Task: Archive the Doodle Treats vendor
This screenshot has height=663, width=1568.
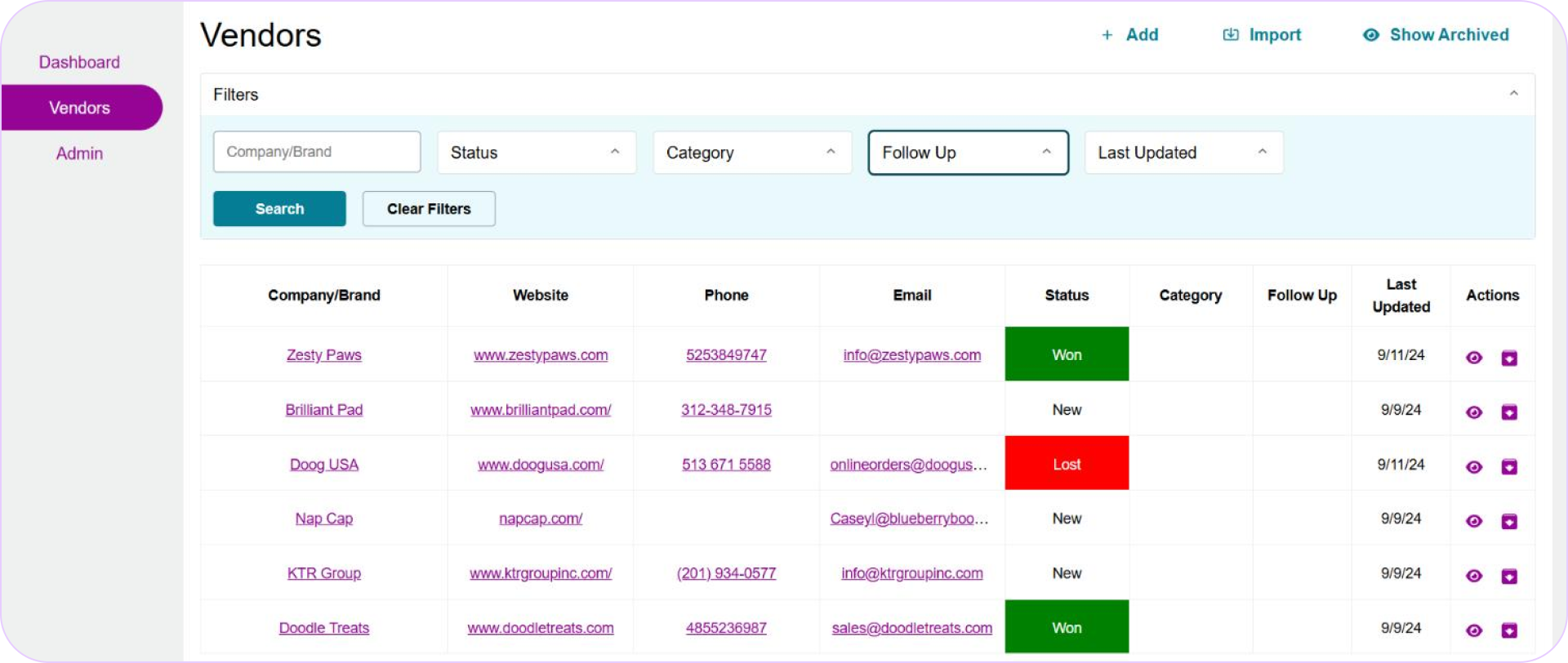Action: [1509, 630]
